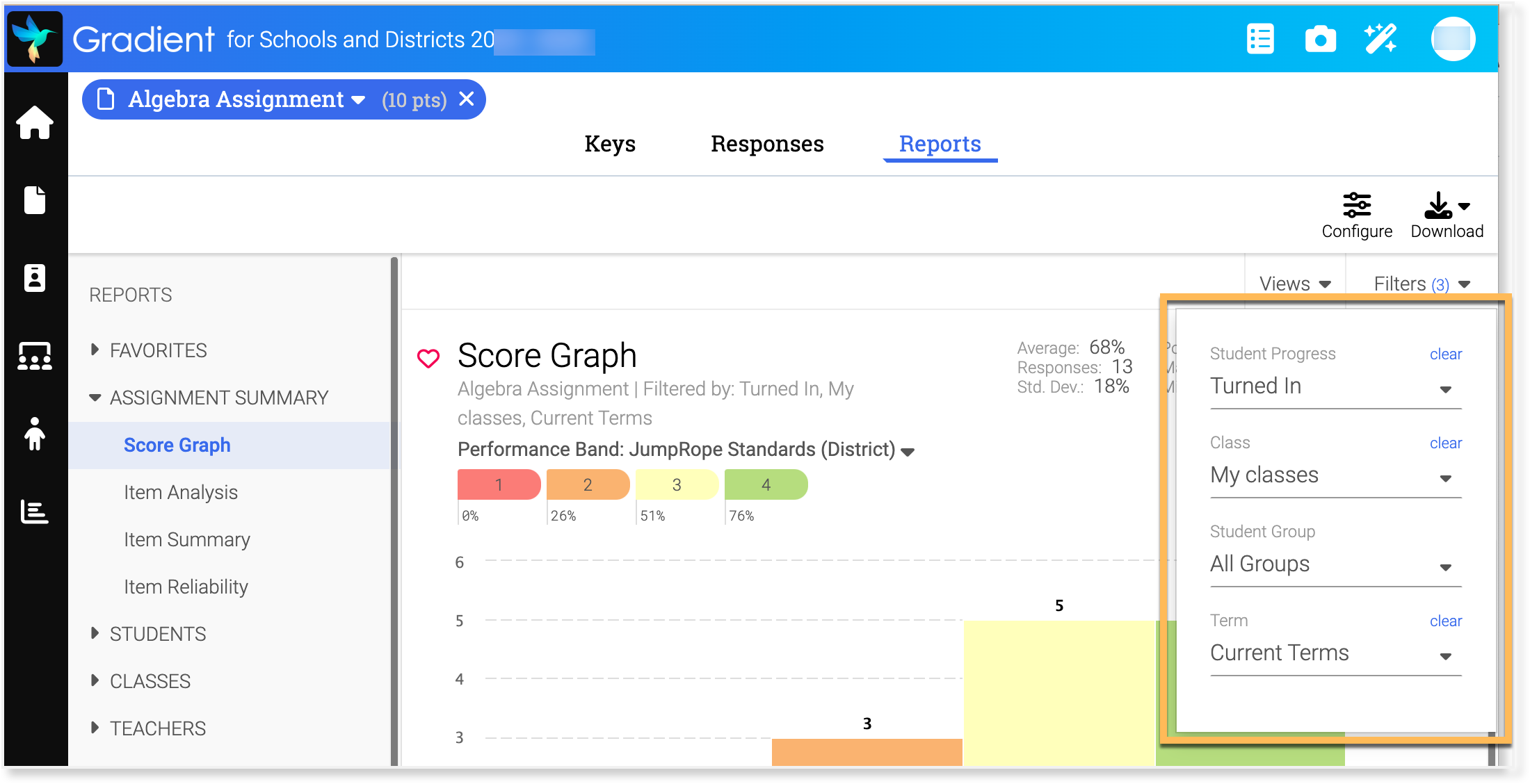Screen dimensions: 1530x784
Task: Switch to the Keys tab
Action: coord(610,144)
